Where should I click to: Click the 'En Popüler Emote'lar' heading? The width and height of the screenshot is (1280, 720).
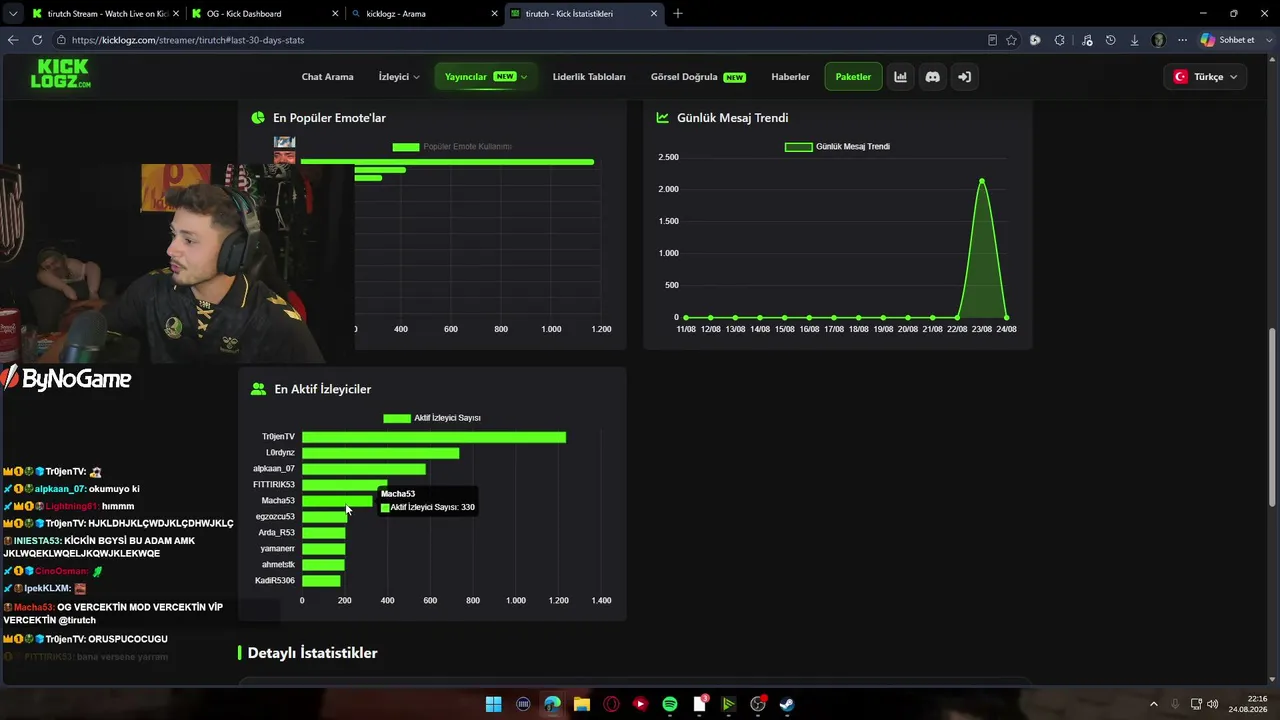coord(329,118)
